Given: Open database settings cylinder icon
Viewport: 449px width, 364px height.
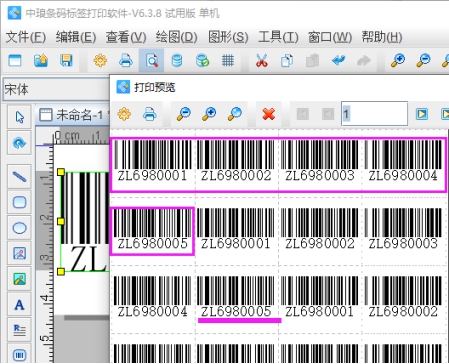Looking at the screenshot, I should pyautogui.click(x=177, y=61).
